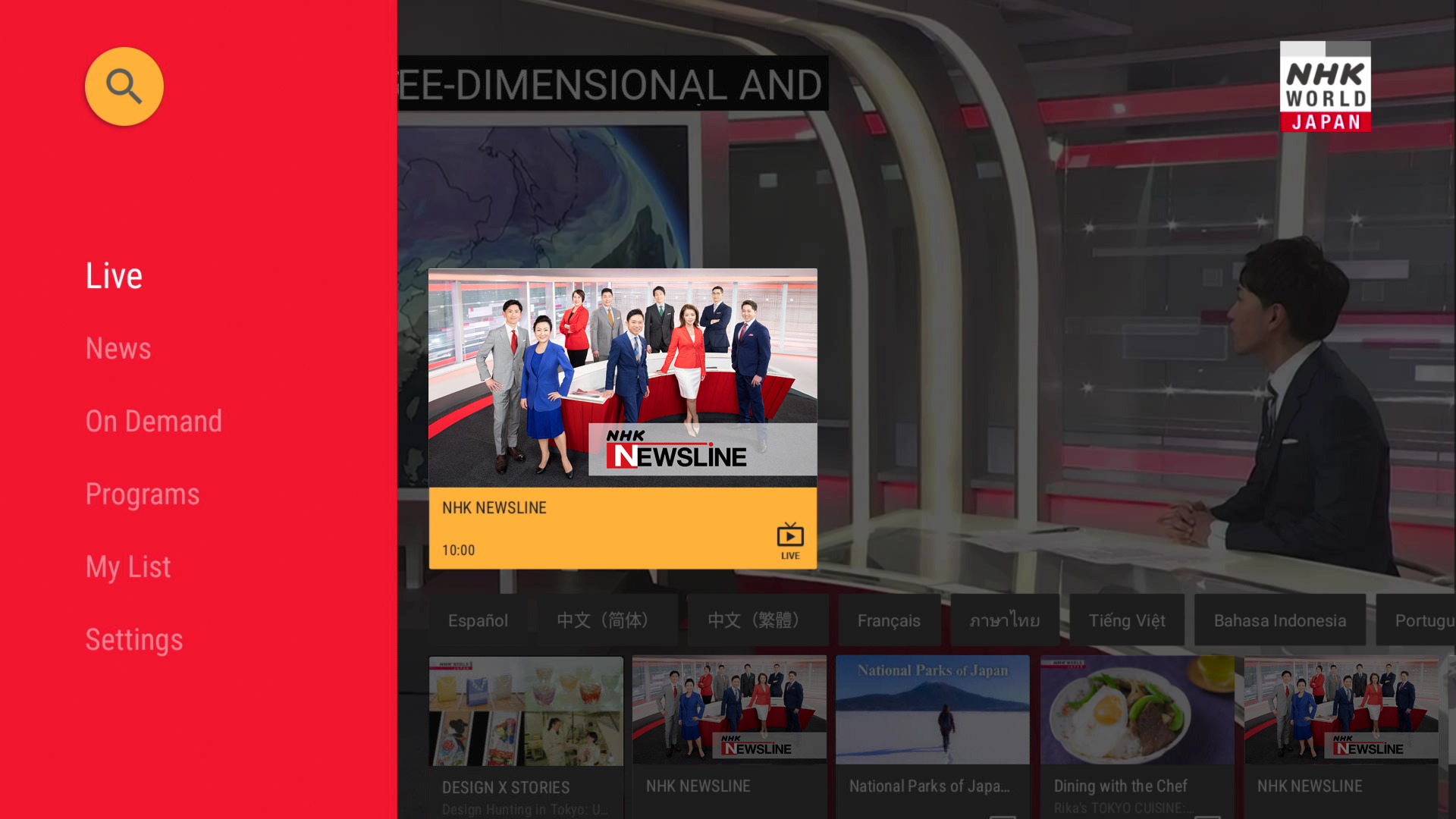Choose the Tiếng Việt language button
The width and height of the screenshot is (1456, 819).
point(1127,620)
